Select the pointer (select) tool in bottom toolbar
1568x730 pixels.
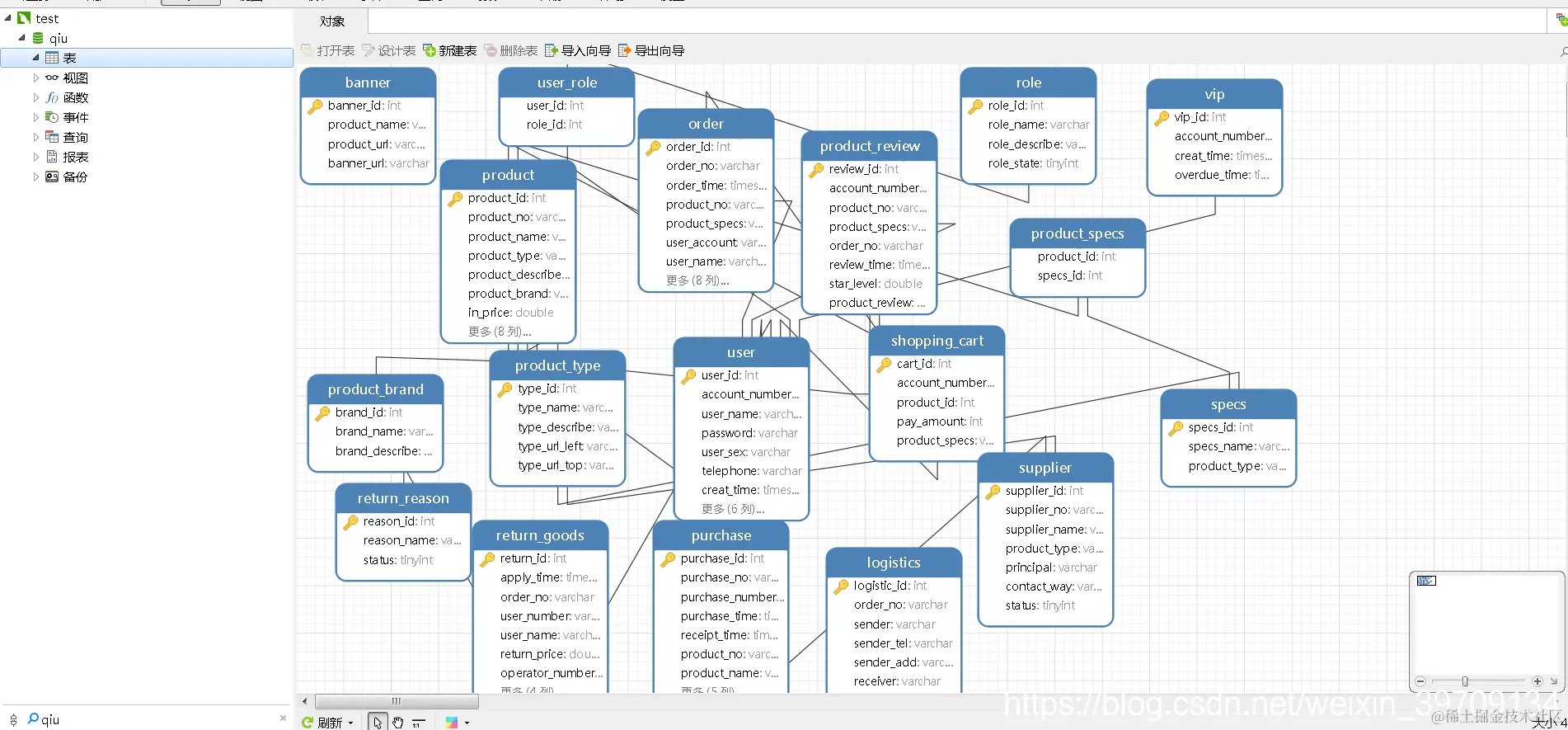[x=377, y=722]
